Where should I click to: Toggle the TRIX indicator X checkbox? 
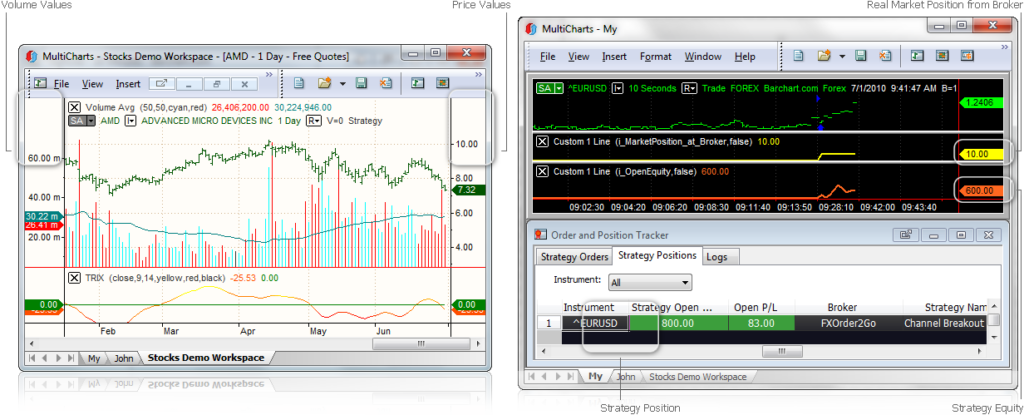click(75, 277)
